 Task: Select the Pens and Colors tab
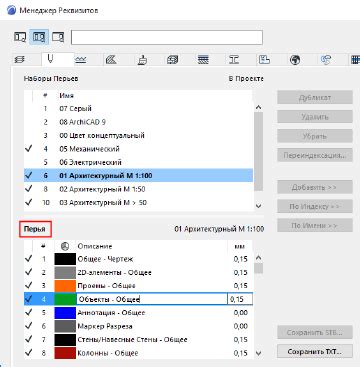tap(50, 60)
